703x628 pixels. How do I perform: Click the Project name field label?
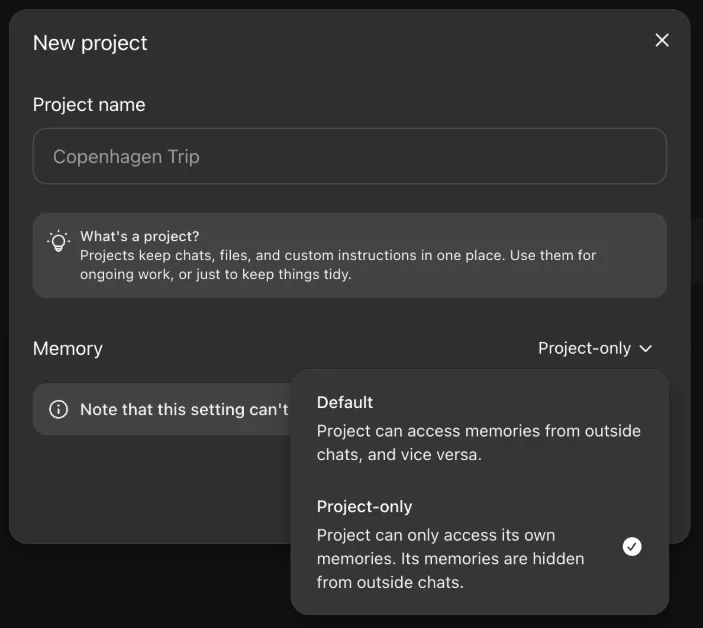coord(89,105)
